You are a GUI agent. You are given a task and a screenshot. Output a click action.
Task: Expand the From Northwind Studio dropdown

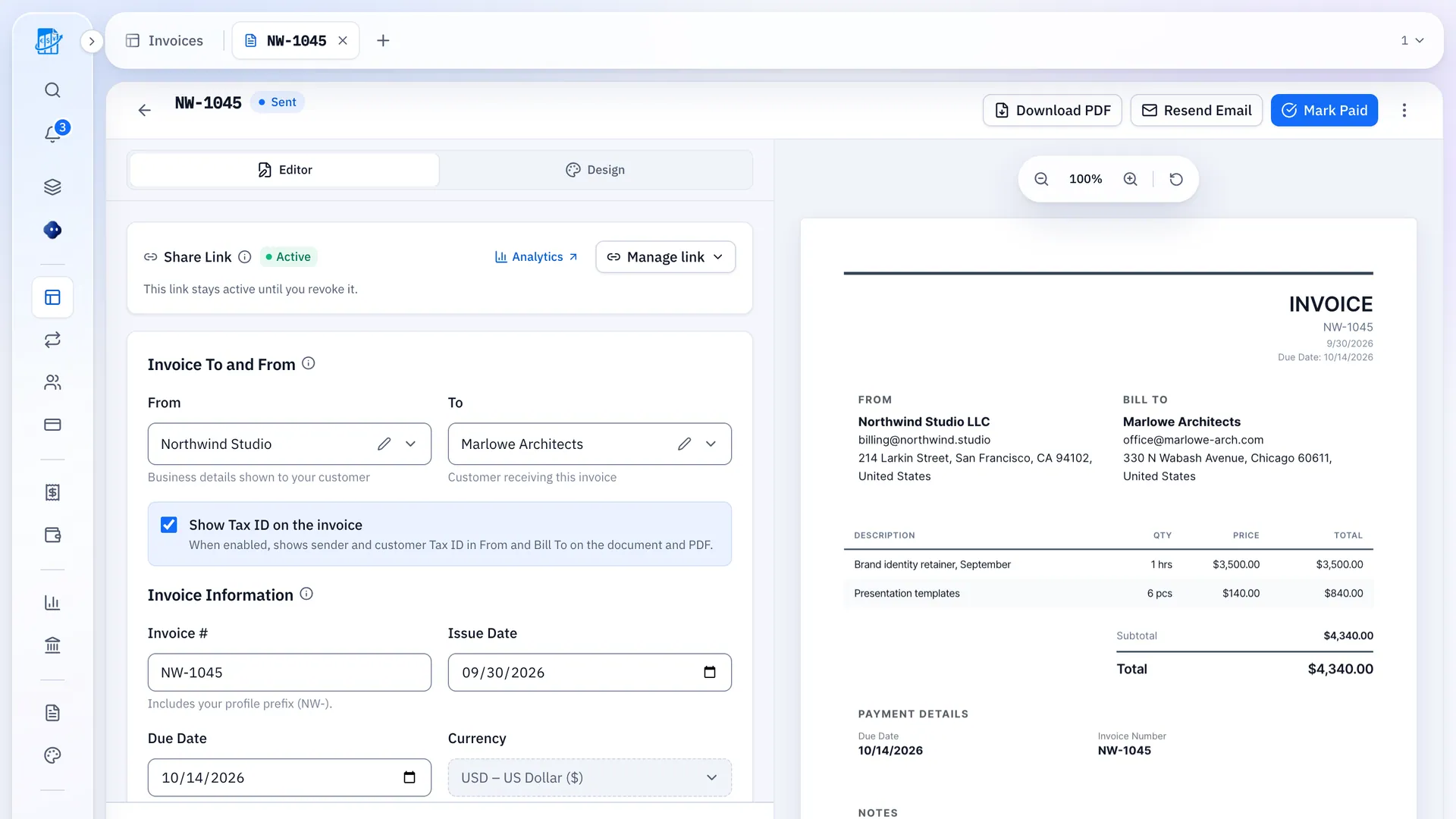coord(411,444)
